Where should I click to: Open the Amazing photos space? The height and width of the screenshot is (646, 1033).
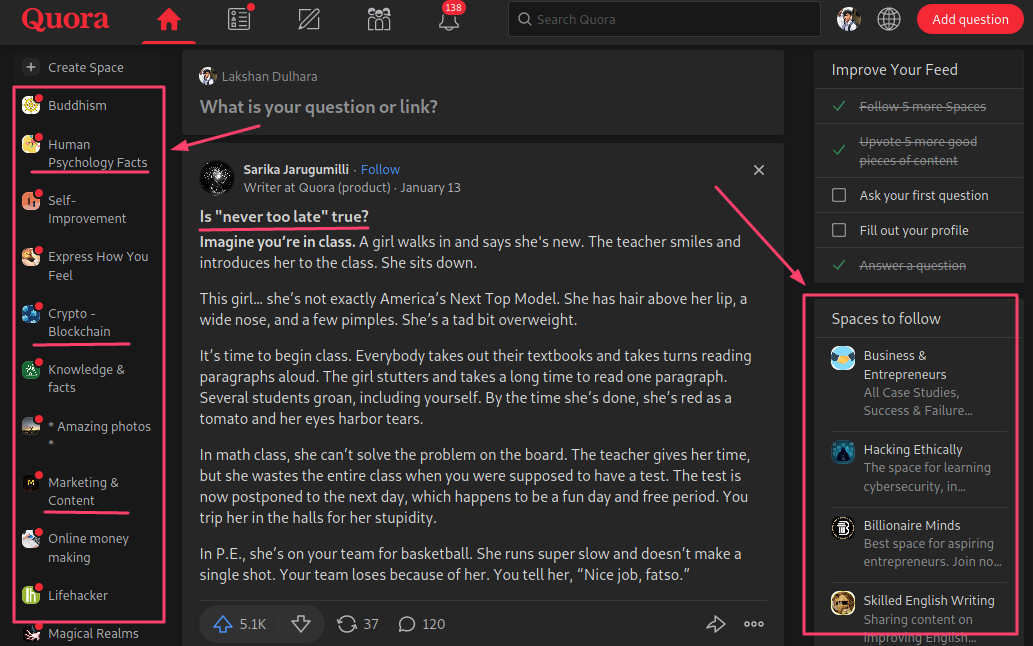coord(99,433)
